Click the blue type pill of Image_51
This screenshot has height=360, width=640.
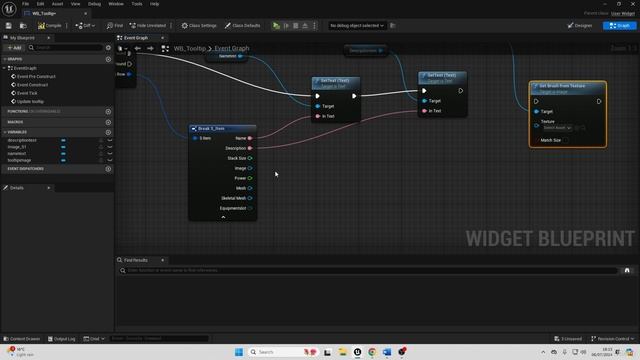(63, 147)
